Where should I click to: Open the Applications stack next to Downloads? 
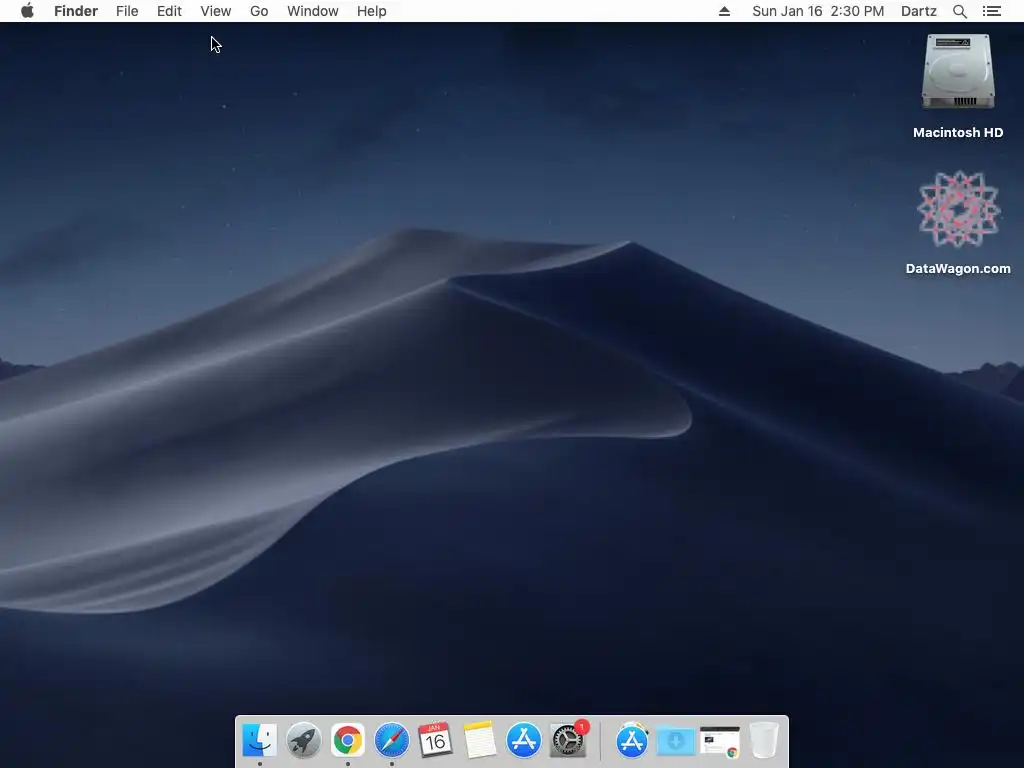click(x=632, y=741)
